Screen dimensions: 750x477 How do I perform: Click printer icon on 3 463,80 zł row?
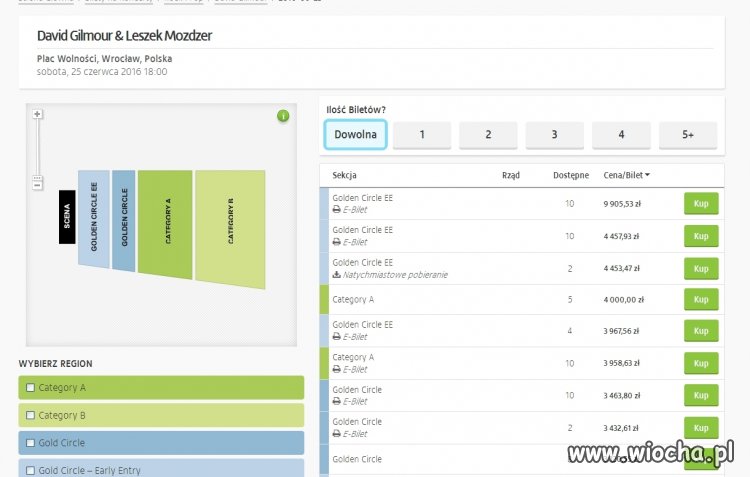[337, 401]
